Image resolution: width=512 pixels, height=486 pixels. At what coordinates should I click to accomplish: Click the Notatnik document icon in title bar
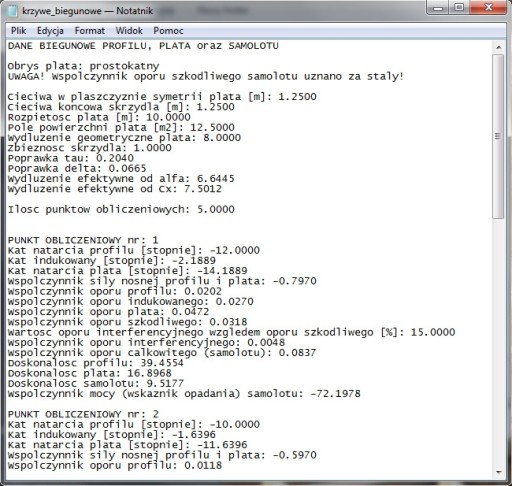click(x=12, y=11)
